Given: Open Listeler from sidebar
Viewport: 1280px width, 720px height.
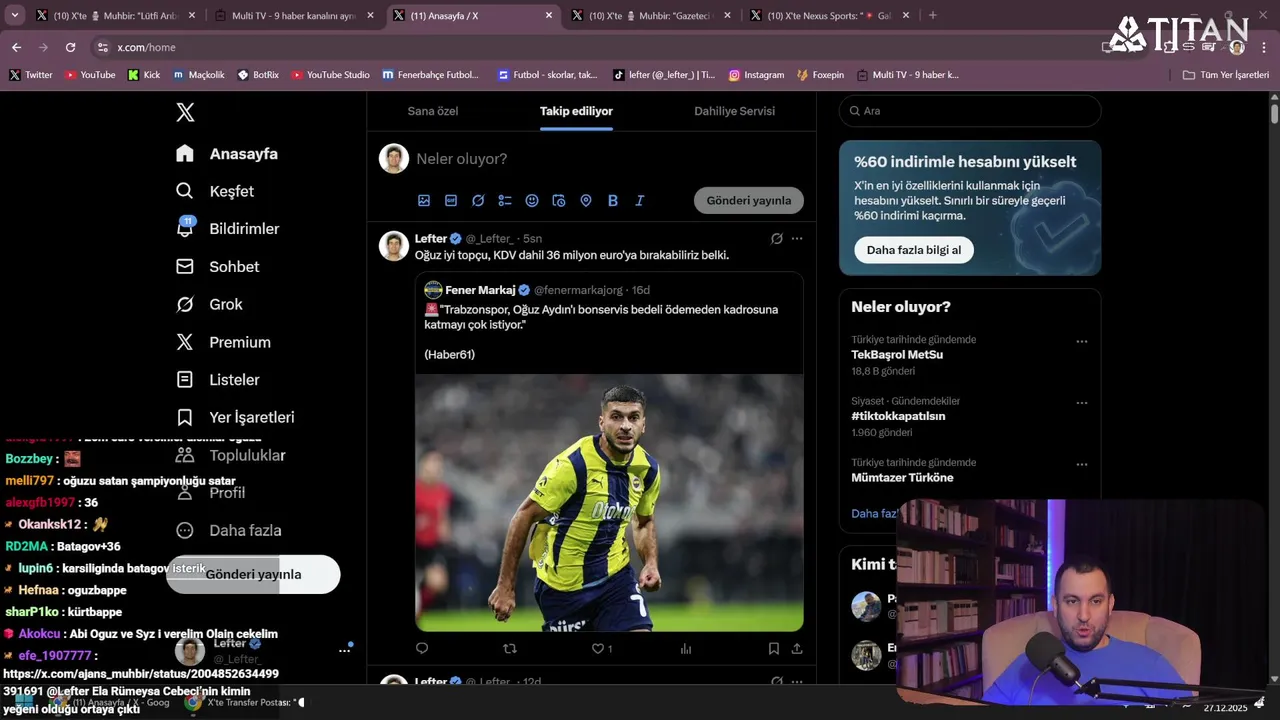Looking at the screenshot, I should point(217,380).
